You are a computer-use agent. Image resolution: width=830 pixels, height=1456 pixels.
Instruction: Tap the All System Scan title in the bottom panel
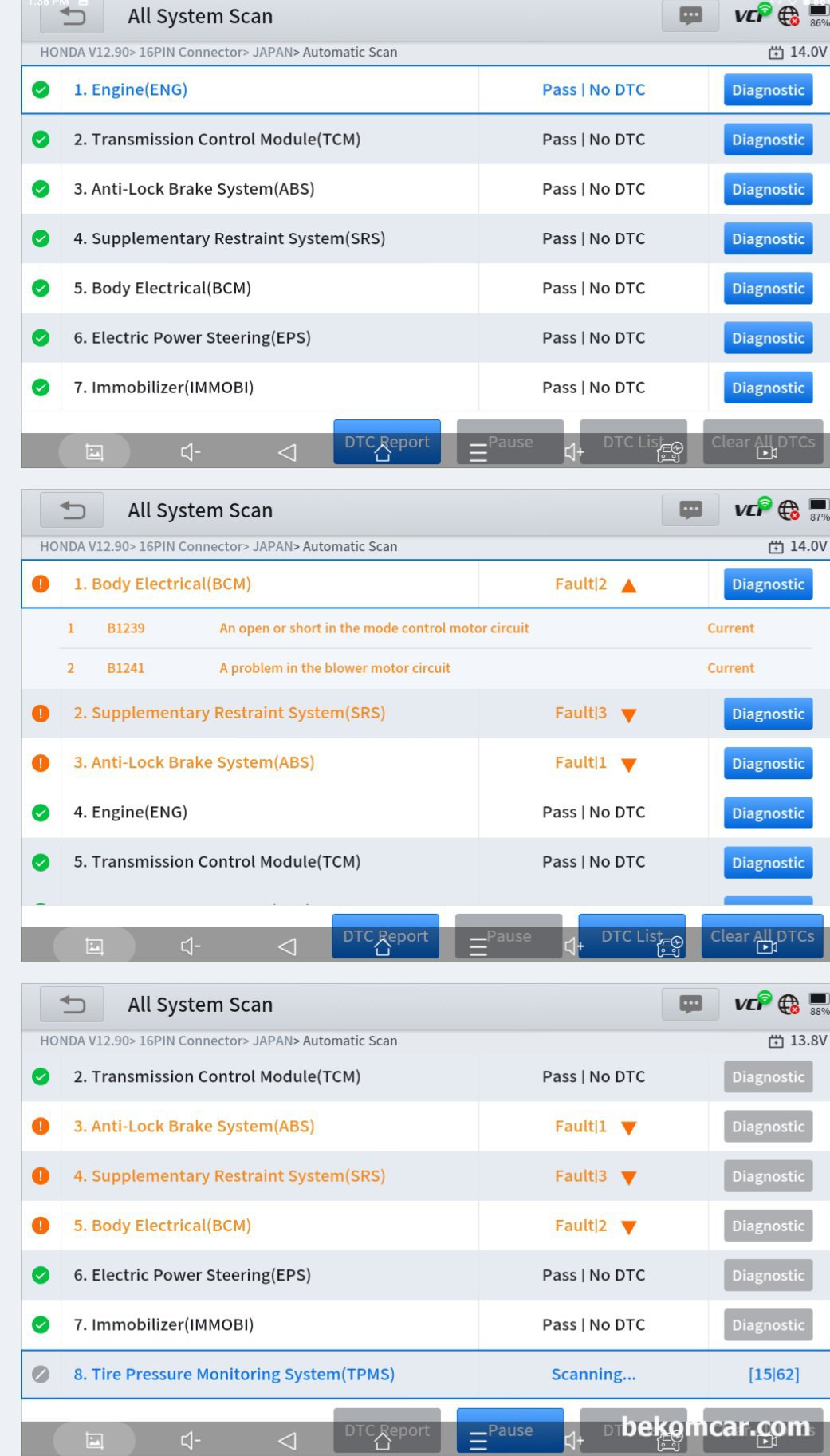(x=200, y=1004)
